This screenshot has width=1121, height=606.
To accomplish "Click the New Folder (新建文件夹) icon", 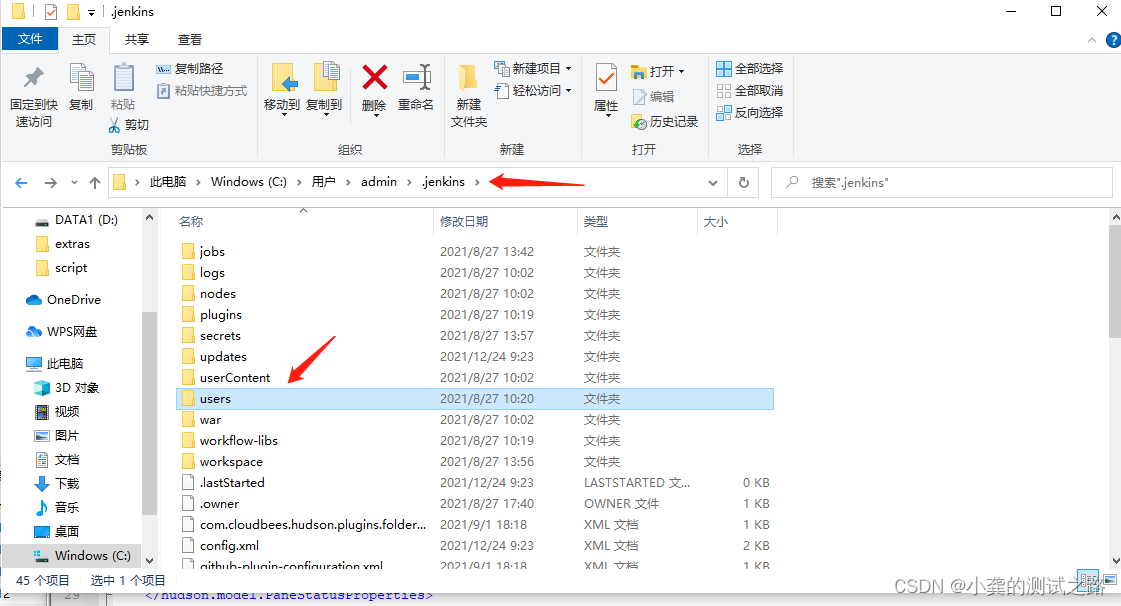I will point(468,78).
